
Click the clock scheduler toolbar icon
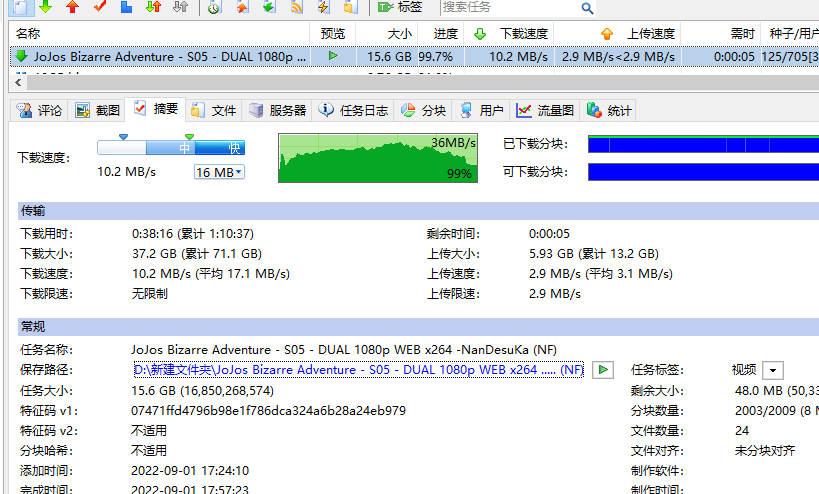(x=215, y=7)
